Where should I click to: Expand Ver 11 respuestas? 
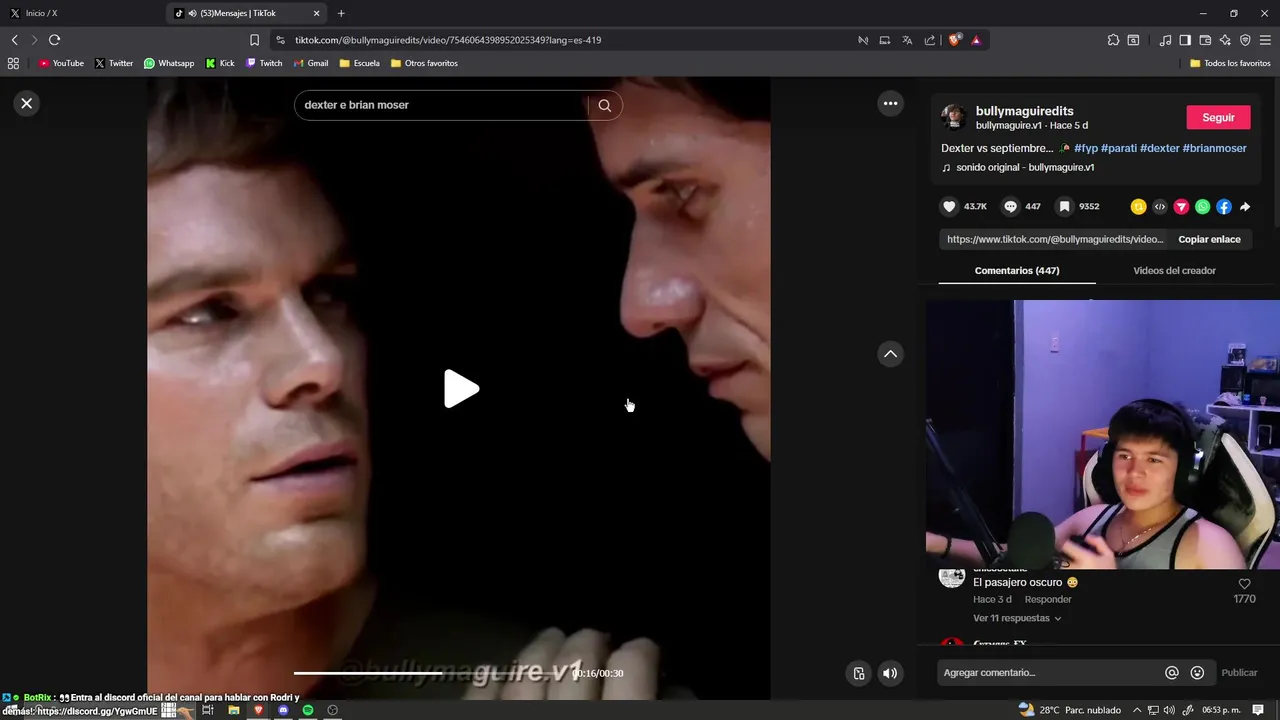1017,618
